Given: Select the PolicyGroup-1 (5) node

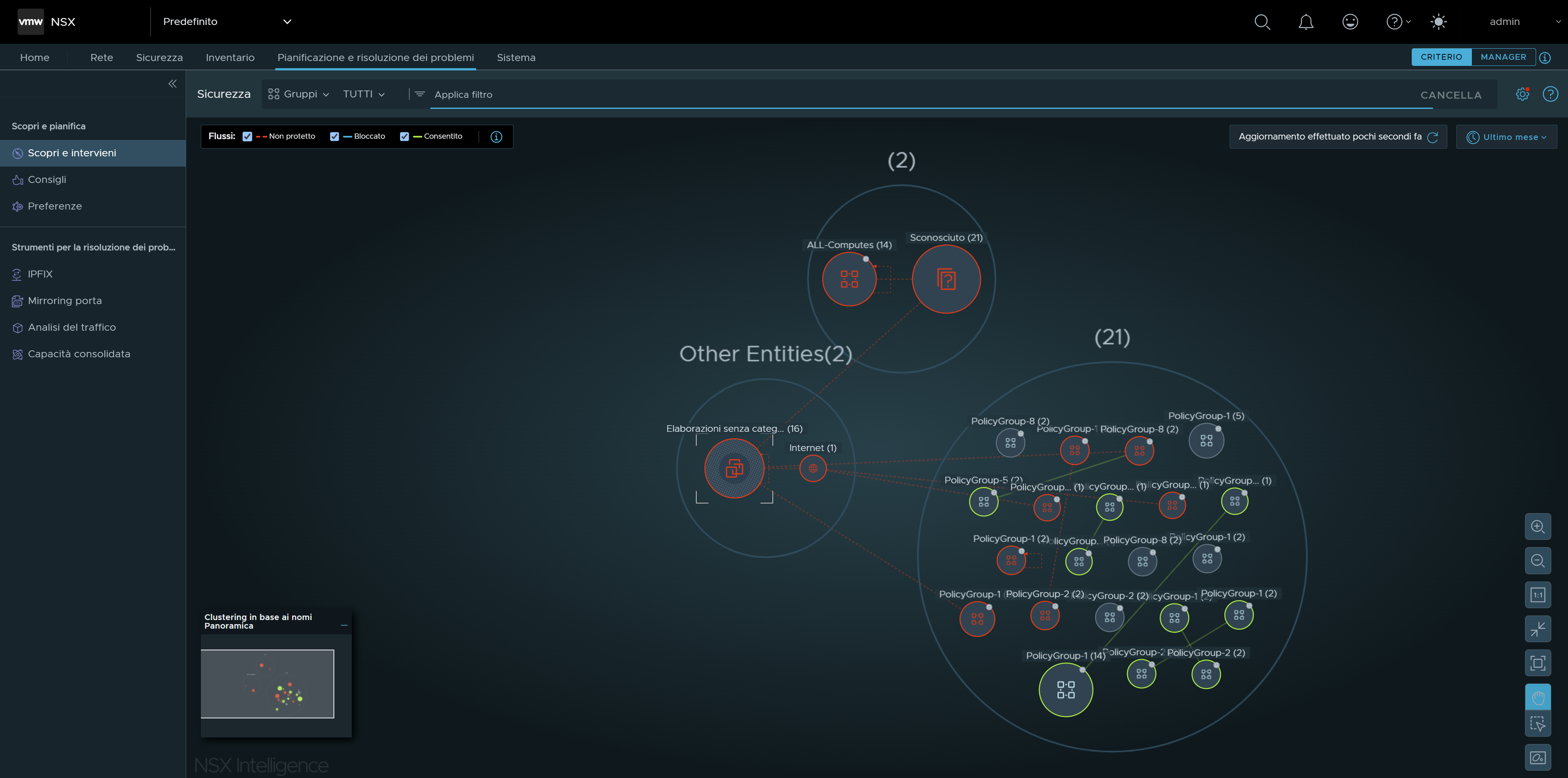Looking at the screenshot, I should pyautogui.click(x=1206, y=441).
